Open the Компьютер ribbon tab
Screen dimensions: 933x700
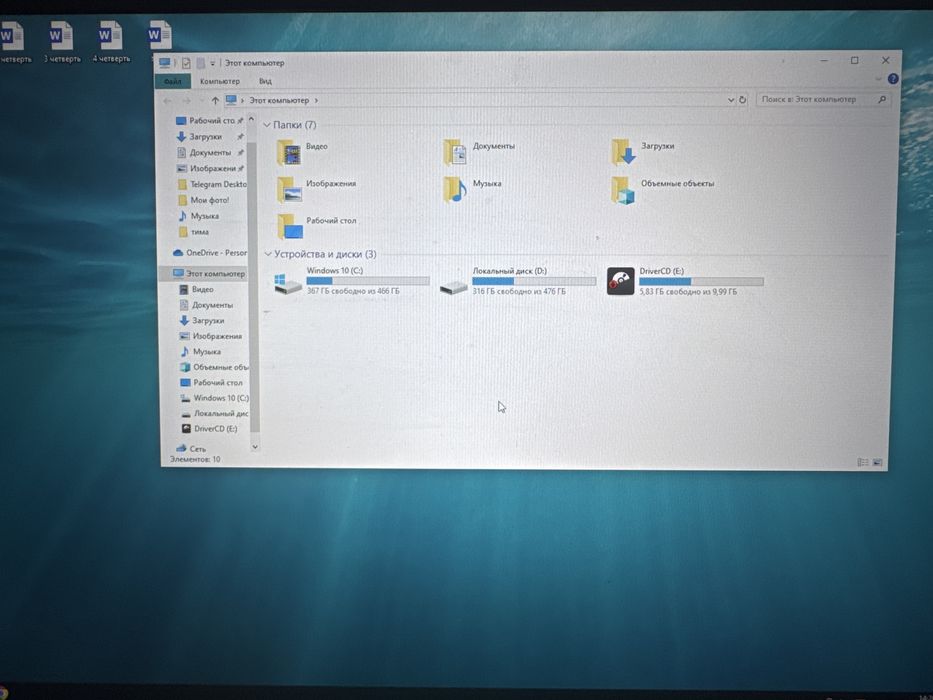click(220, 81)
